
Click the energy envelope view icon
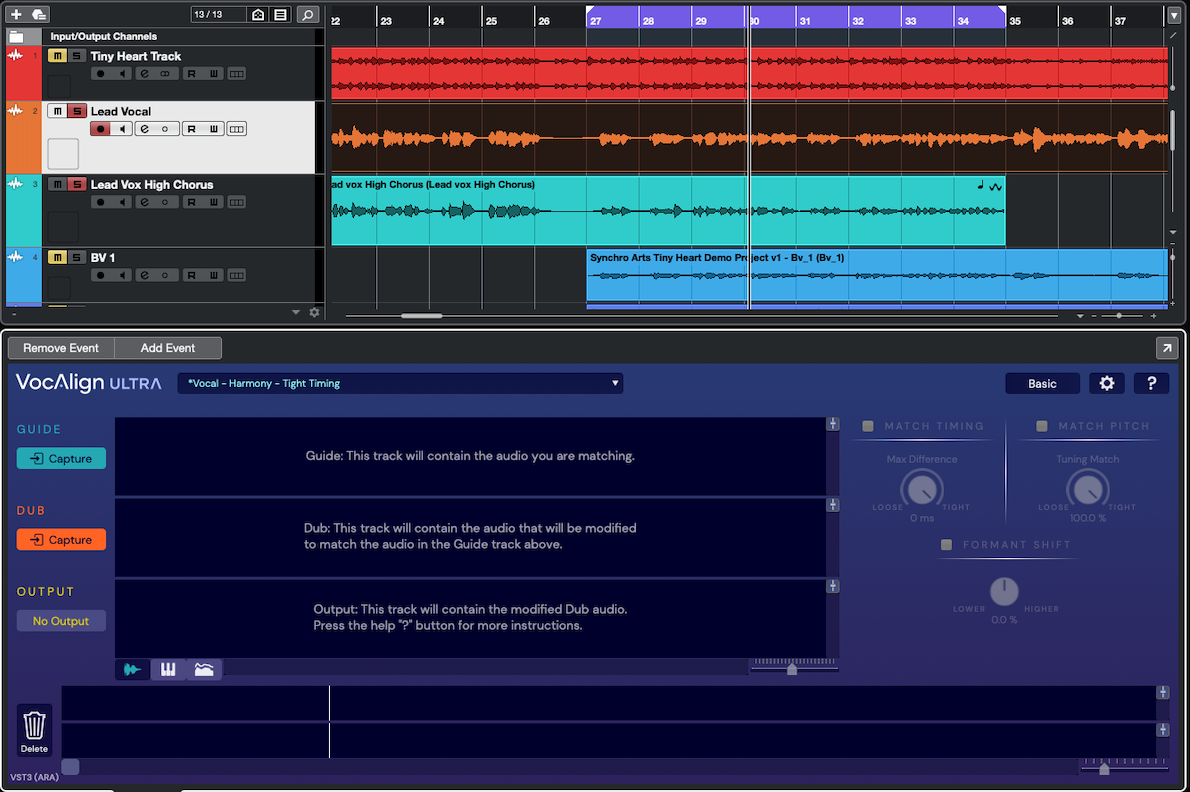[x=204, y=669]
